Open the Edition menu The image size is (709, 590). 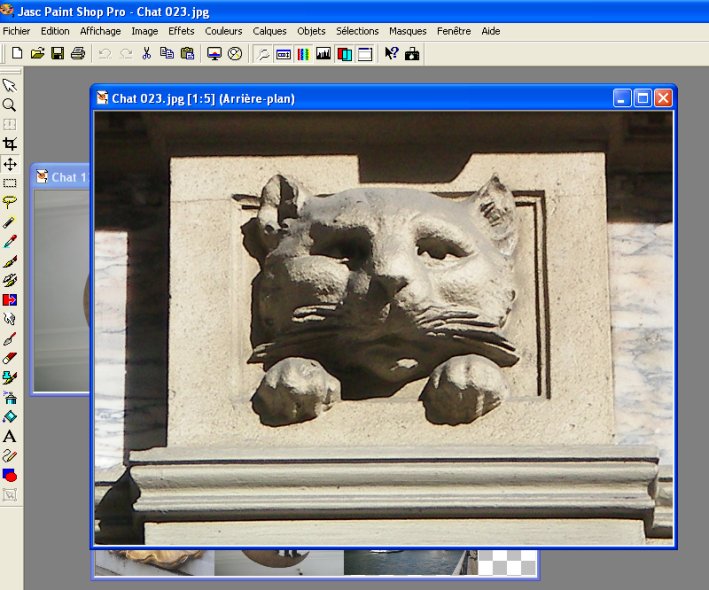coord(55,31)
